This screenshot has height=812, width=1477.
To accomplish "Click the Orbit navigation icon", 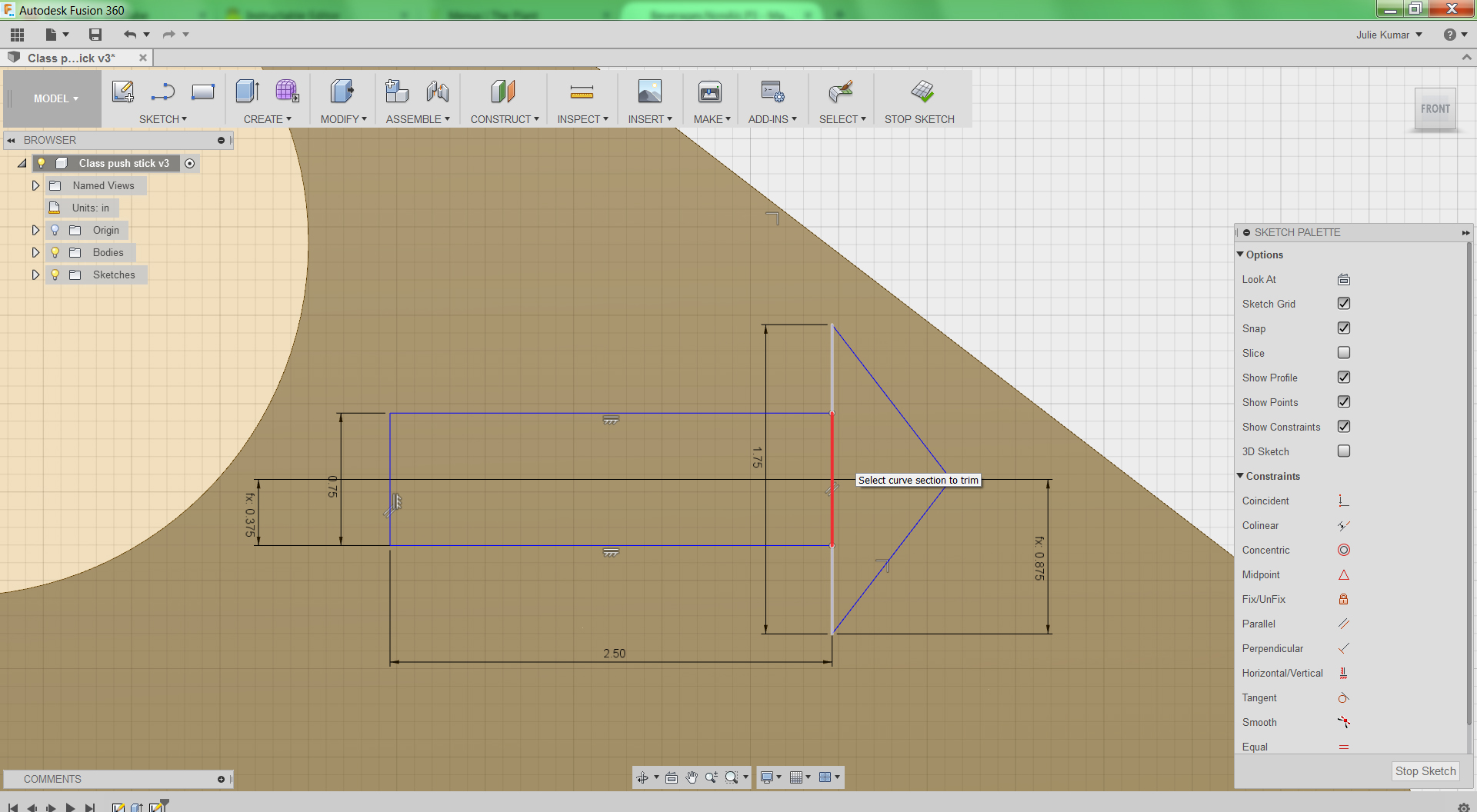I will pos(642,777).
